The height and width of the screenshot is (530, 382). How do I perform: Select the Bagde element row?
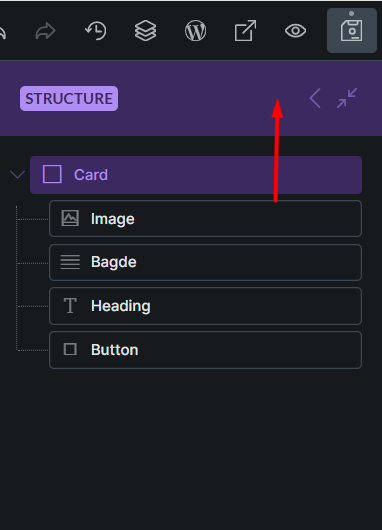[206, 262]
